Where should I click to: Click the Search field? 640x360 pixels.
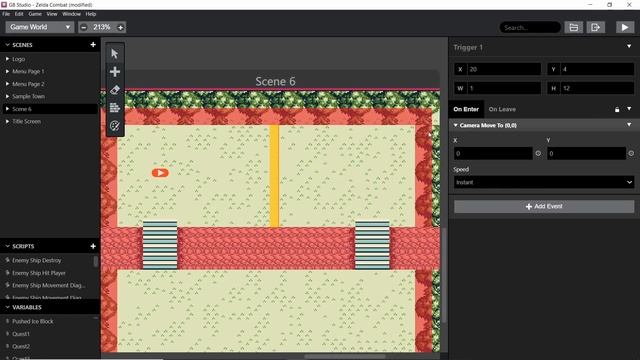tap(530, 27)
